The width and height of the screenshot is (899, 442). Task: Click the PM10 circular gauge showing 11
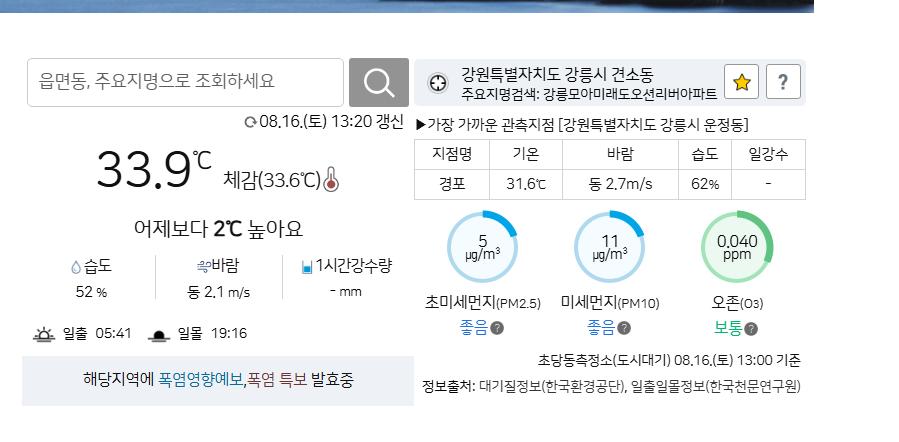coord(609,247)
